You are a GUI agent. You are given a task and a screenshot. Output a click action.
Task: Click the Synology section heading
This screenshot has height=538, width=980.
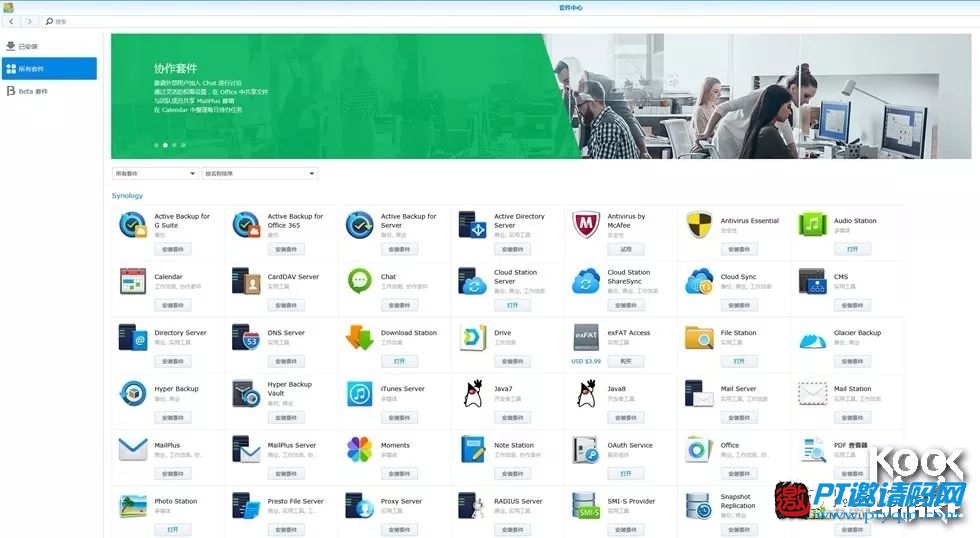point(128,196)
